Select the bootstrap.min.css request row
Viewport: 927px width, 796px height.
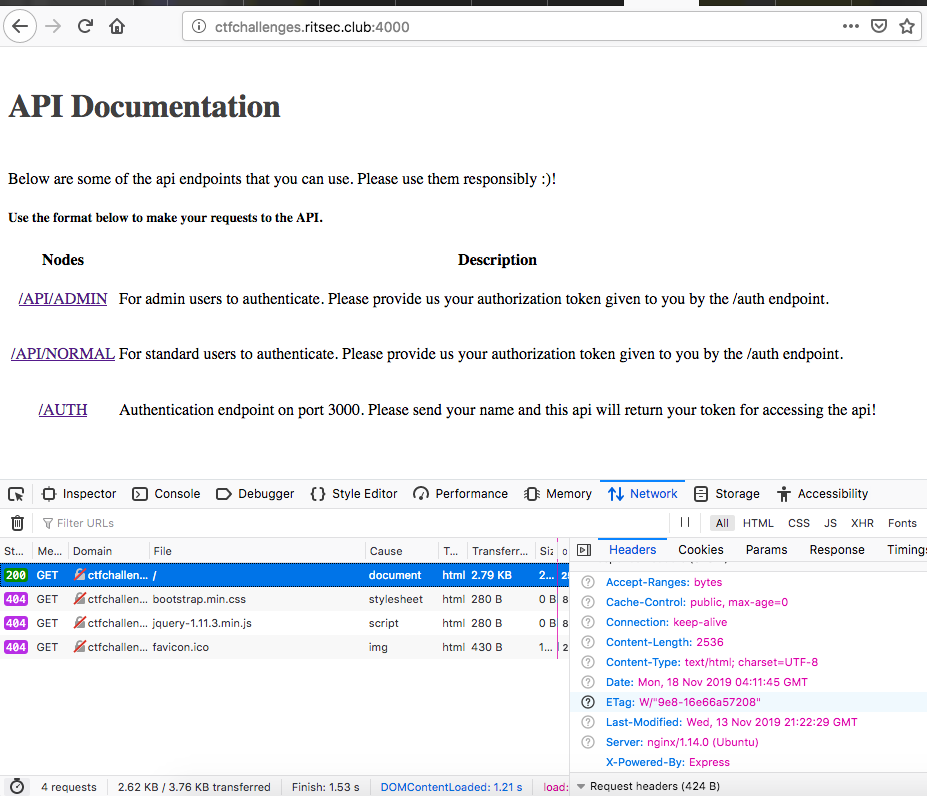click(198, 599)
